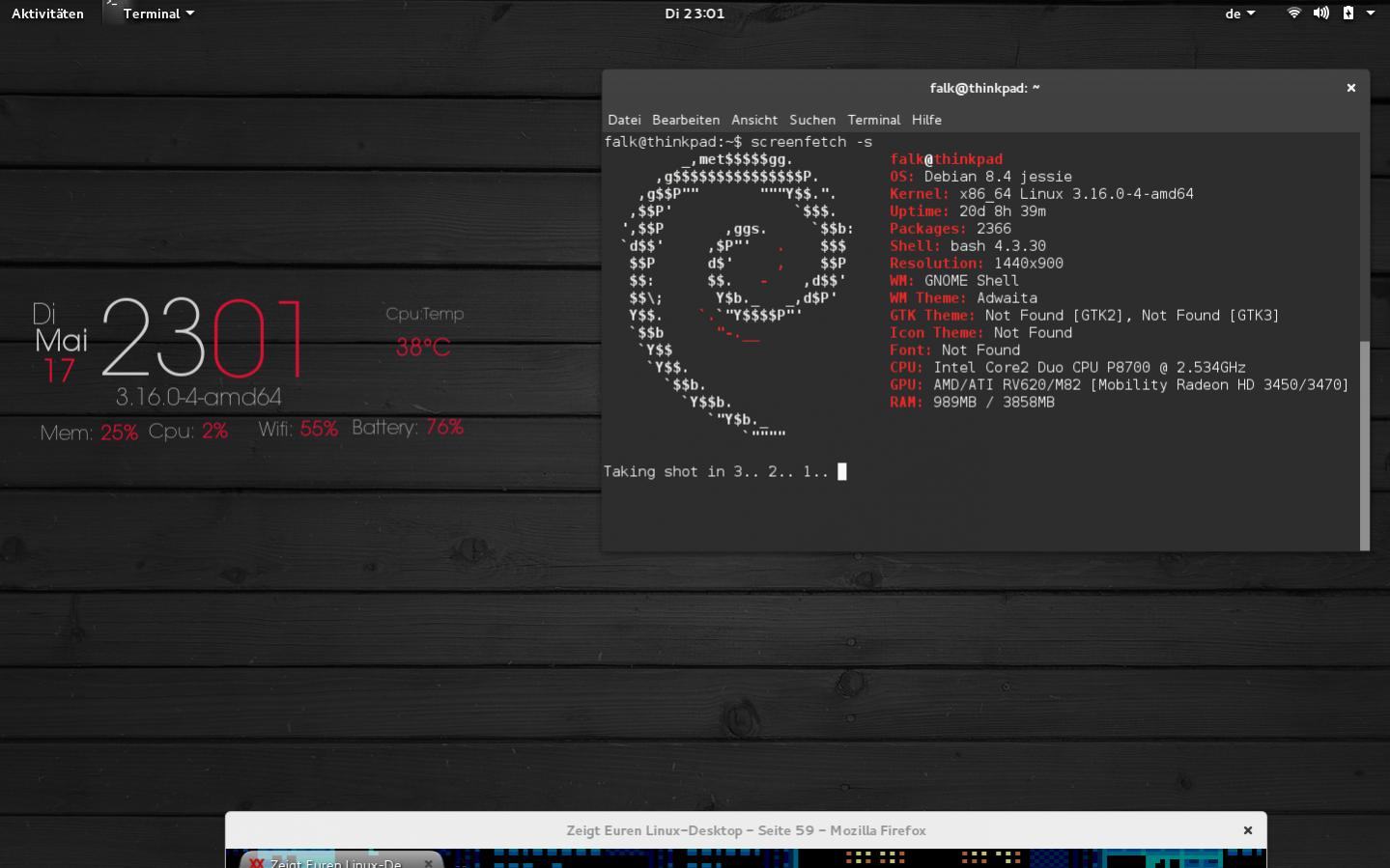
Task: Click the GPU line 'AMD/ATI RV620/M82'
Action: [1141, 385]
